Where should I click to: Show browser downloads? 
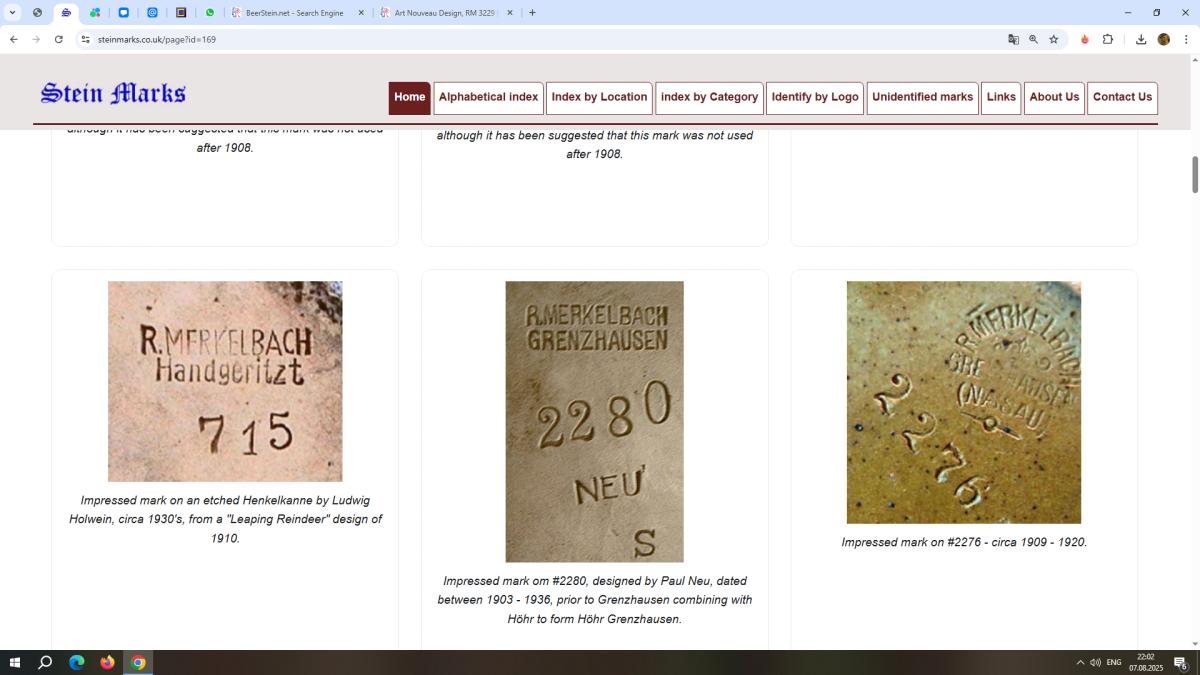coord(1141,39)
